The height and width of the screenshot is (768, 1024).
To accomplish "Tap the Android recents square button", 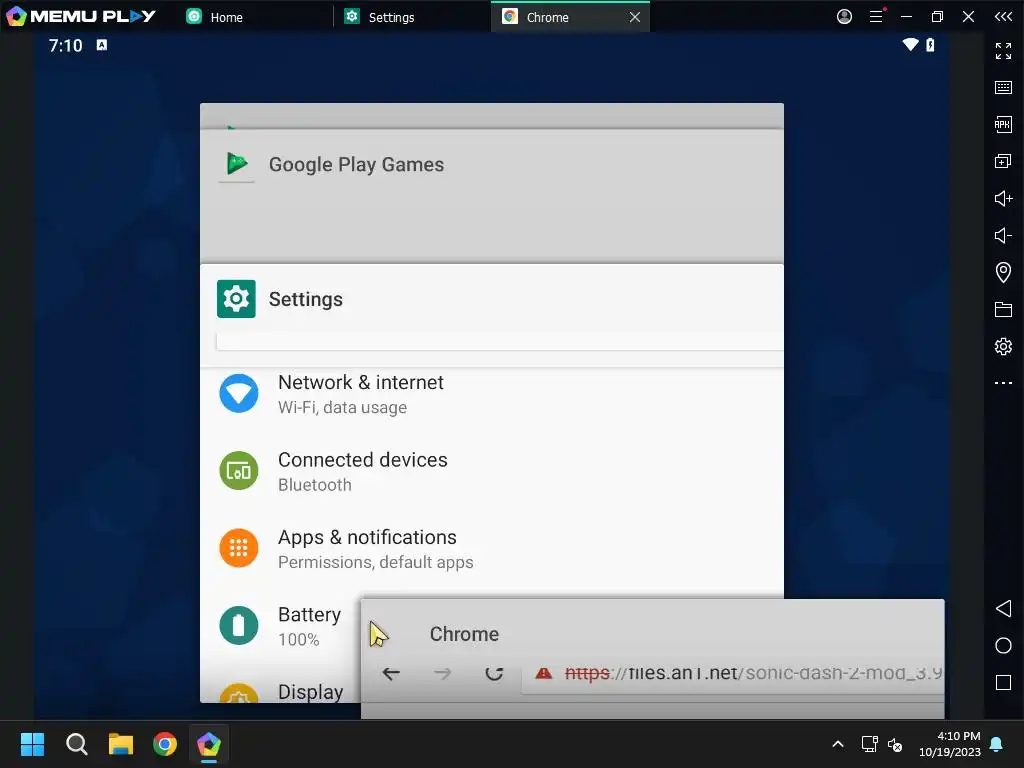I will 1003,683.
